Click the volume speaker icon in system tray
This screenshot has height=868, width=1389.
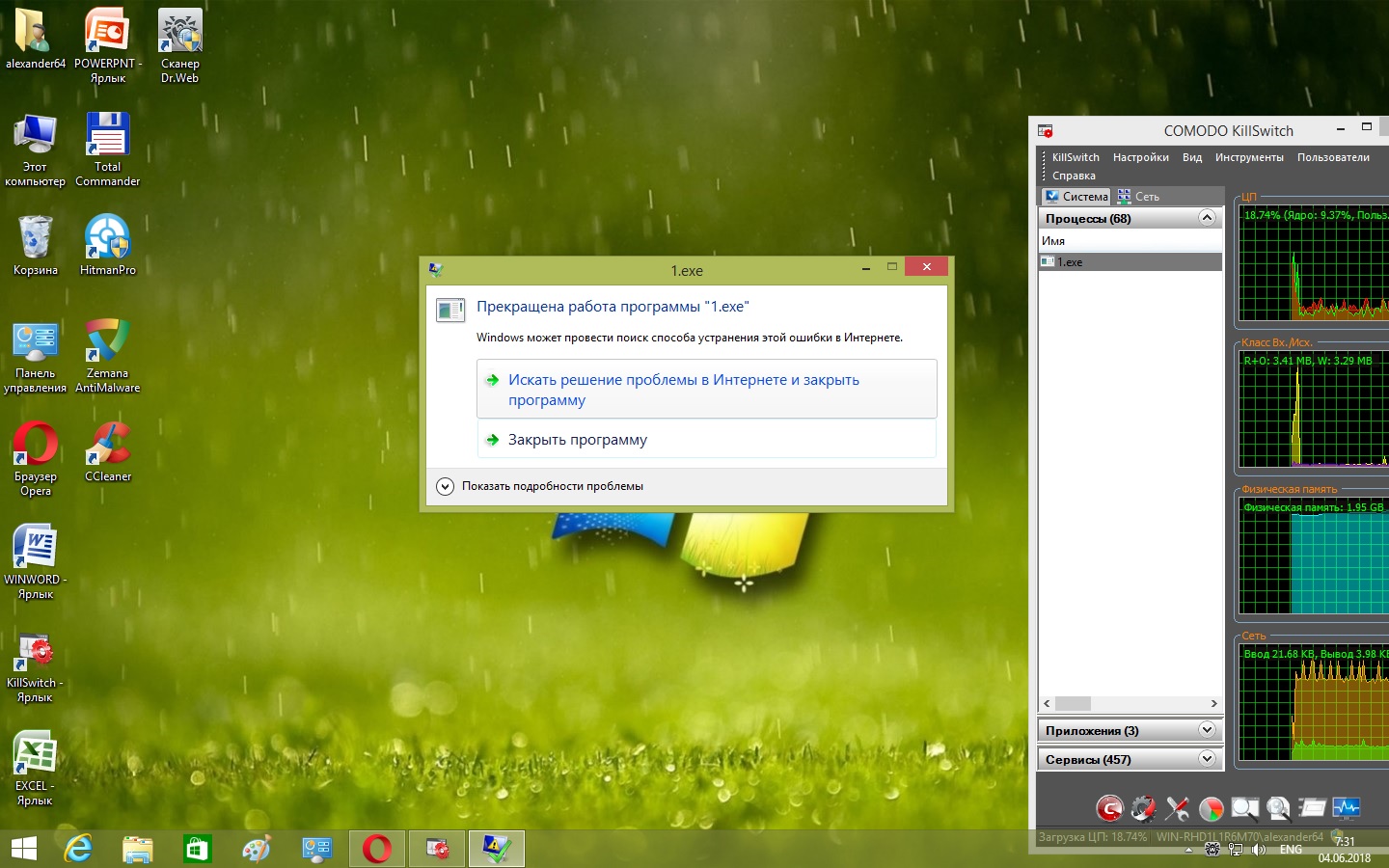pyautogui.click(x=1259, y=850)
